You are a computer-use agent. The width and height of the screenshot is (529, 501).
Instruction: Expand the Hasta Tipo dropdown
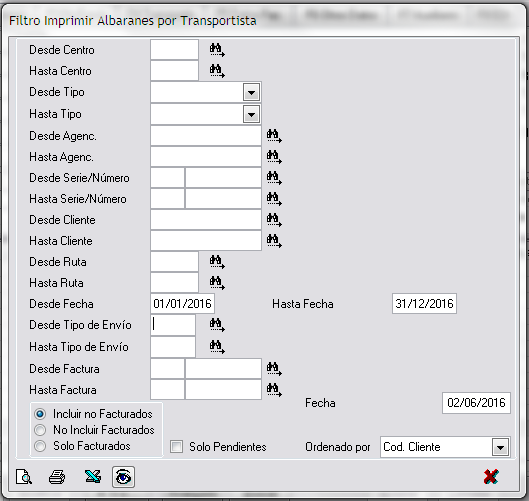click(251, 114)
